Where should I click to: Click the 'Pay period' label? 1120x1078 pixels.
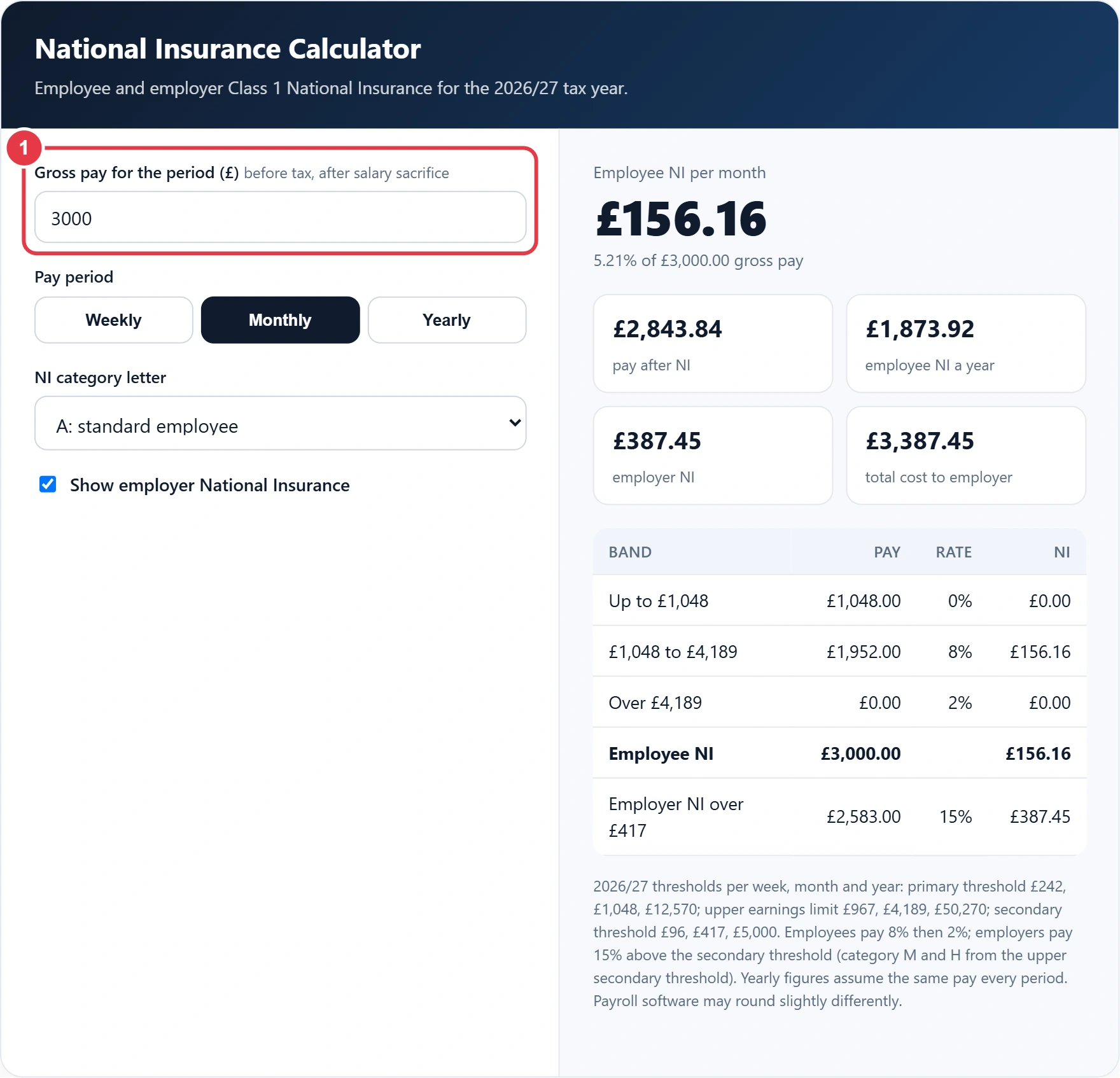(x=74, y=277)
